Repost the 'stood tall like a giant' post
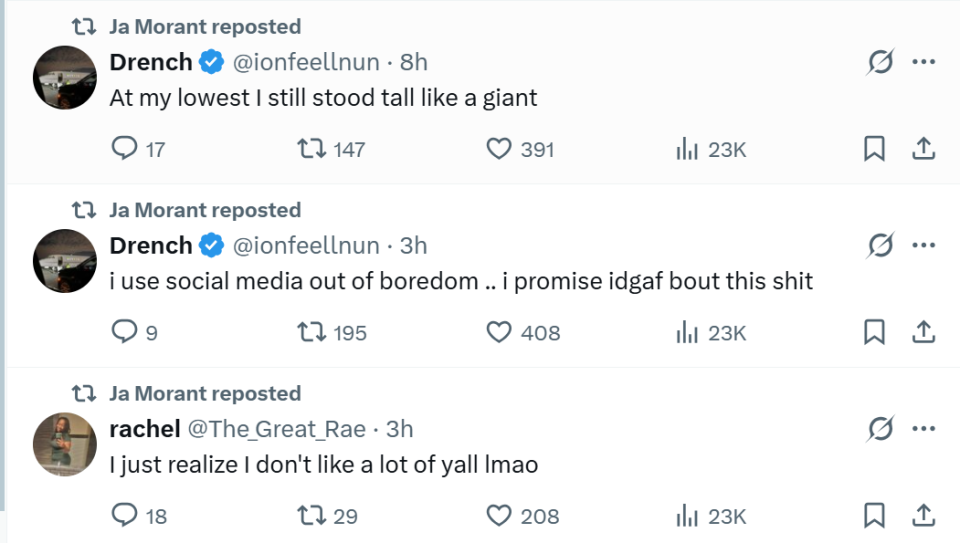Image resolution: width=960 pixels, height=543 pixels. pyautogui.click(x=313, y=149)
